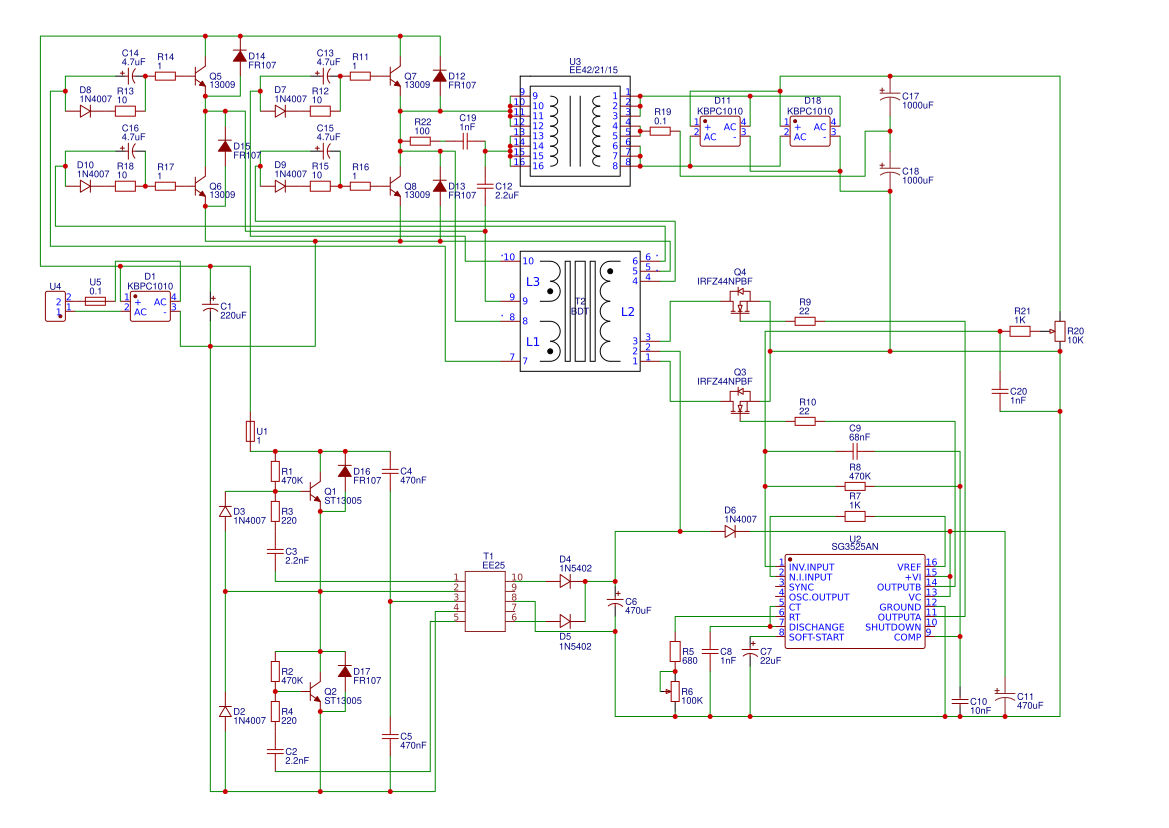This screenshot has height=828, width=1169.
Task: Select the D11 KBPC1010 bridge rectifier
Action: 720,131
